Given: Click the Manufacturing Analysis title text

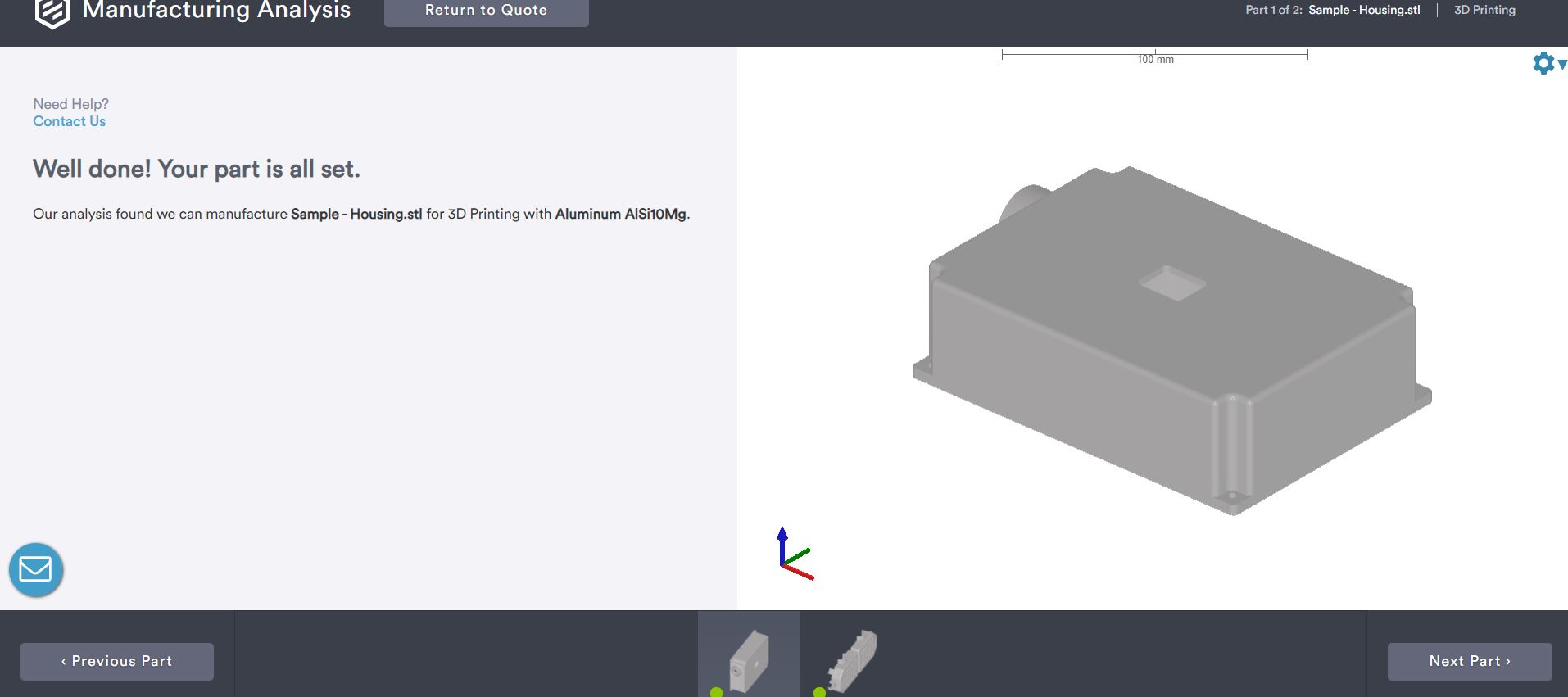Looking at the screenshot, I should coord(216,11).
